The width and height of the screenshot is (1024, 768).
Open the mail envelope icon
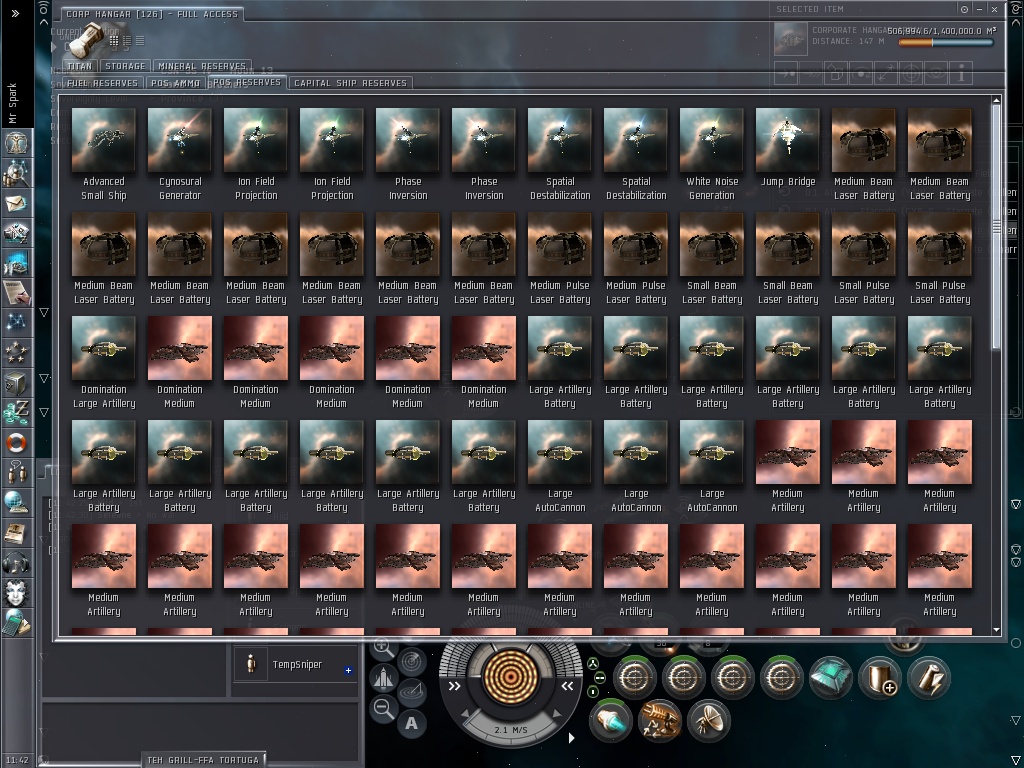[16, 203]
